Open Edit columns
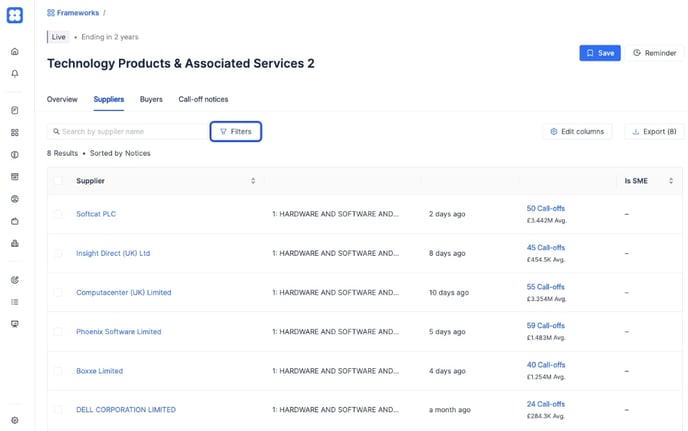Image resolution: width=688 pixels, height=431 pixels. tap(577, 131)
